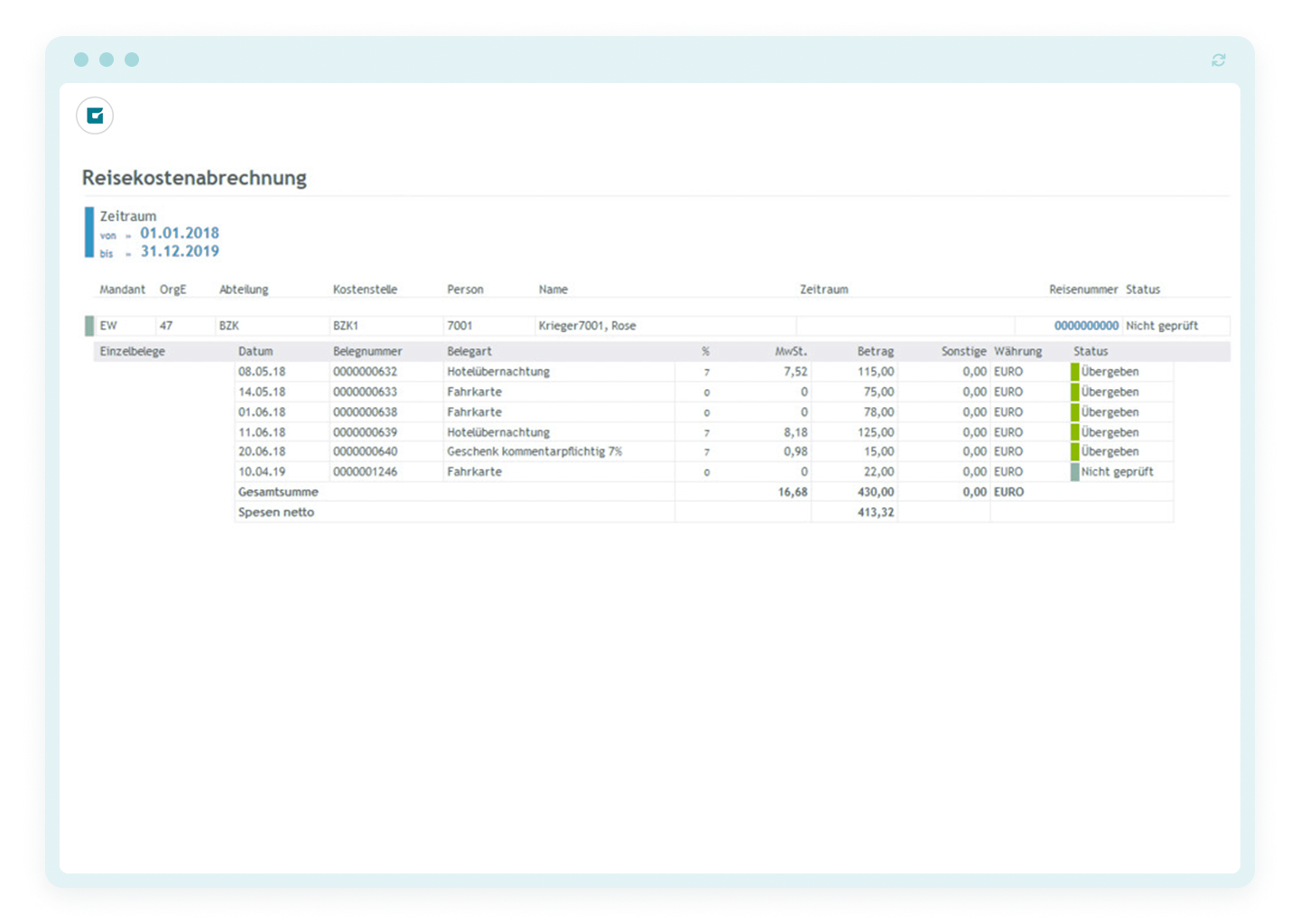The image size is (1300, 924).
Task: Select total amount 430,00
Action: click(x=876, y=492)
